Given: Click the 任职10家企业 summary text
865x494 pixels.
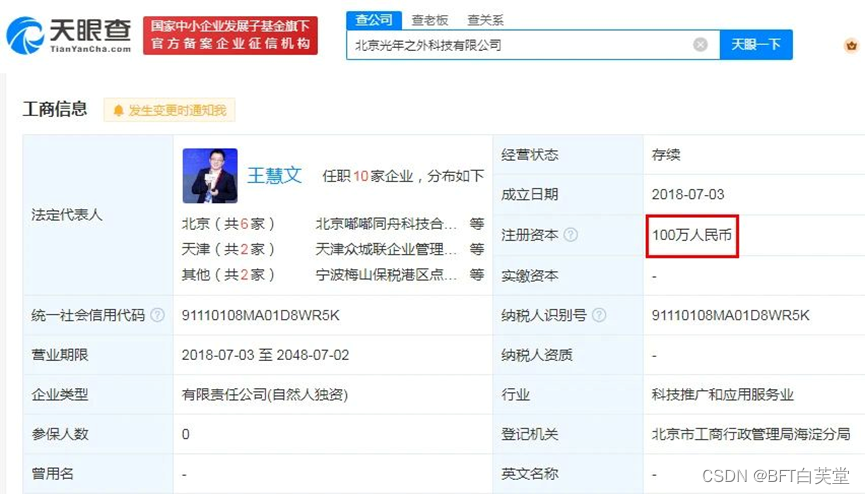Looking at the screenshot, I should coord(403,176).
